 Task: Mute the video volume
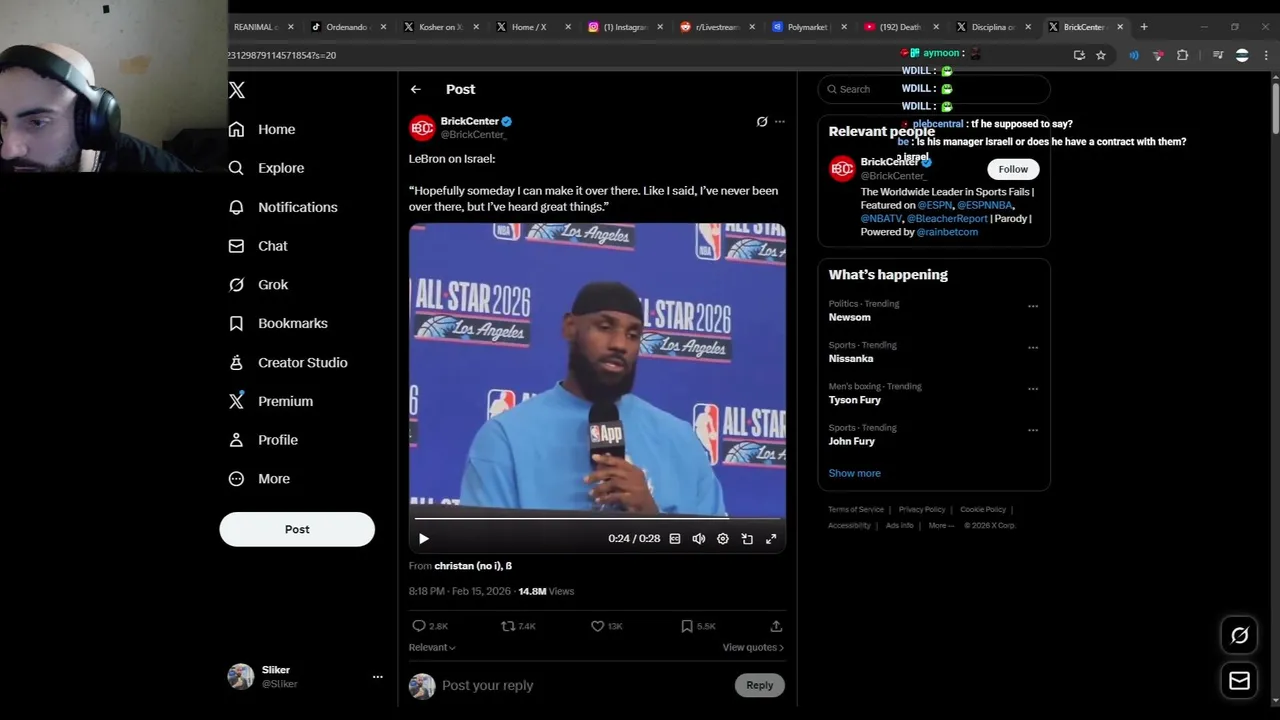(699, 539)
